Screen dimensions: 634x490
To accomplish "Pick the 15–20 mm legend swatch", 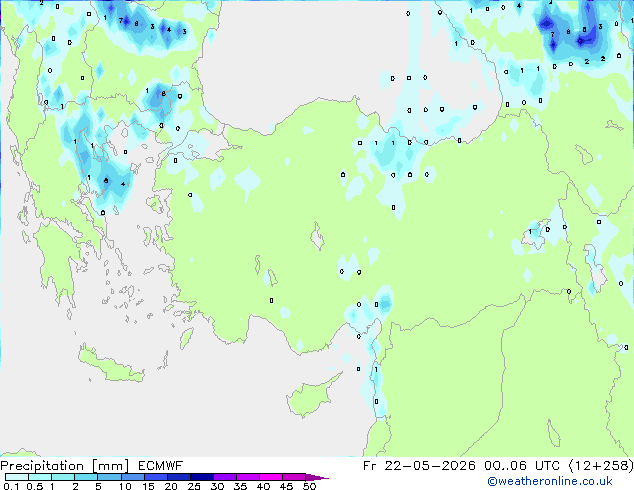I will click(155, 477).
